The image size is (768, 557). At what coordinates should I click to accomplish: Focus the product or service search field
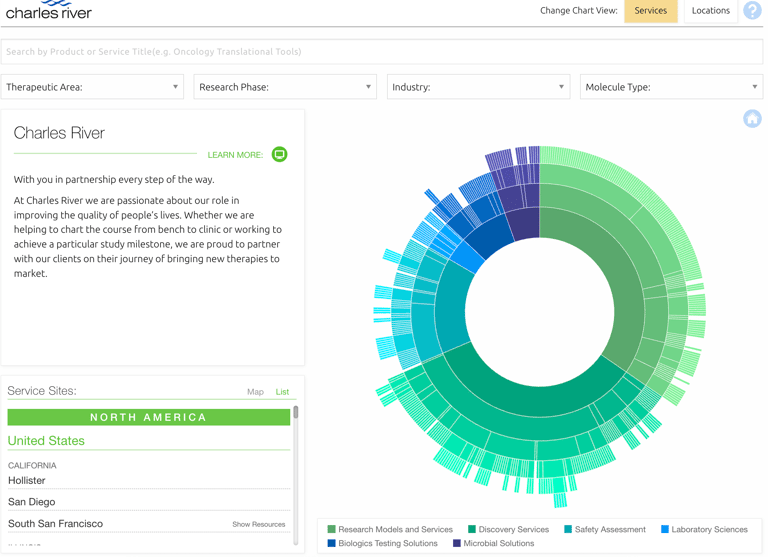tap(382, 51)
